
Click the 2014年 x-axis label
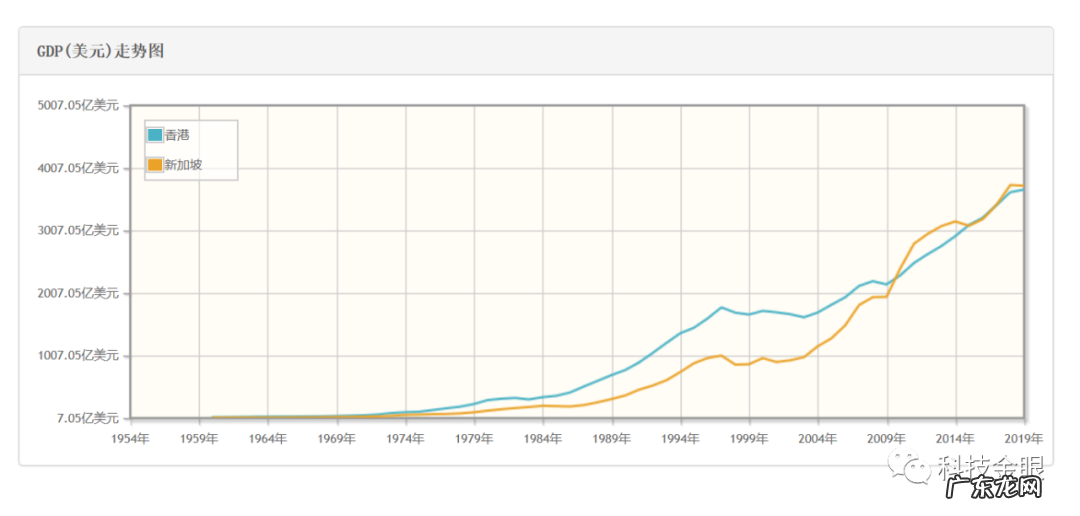click(x=955, y=438)
